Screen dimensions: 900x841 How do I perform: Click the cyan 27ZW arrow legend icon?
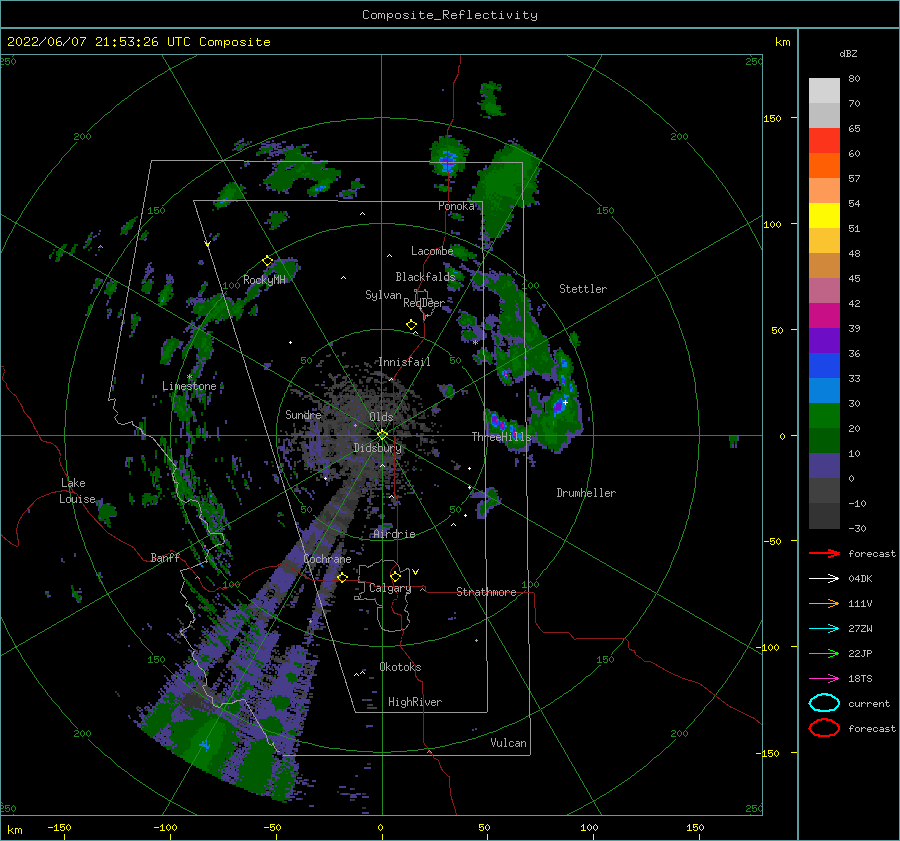tap(824, 629)
